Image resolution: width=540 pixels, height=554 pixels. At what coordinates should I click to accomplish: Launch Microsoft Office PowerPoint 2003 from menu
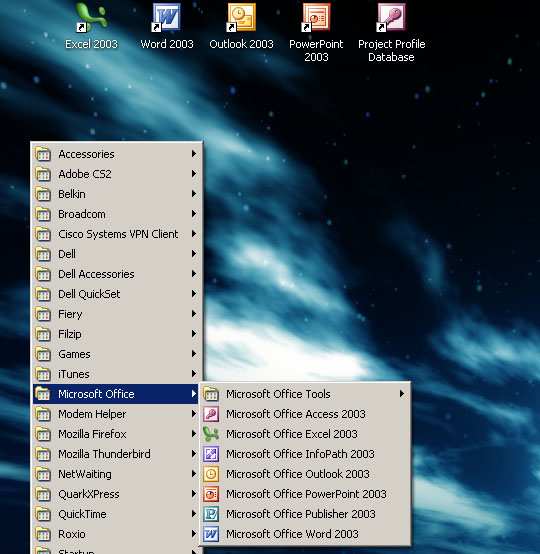coord(306,494)
